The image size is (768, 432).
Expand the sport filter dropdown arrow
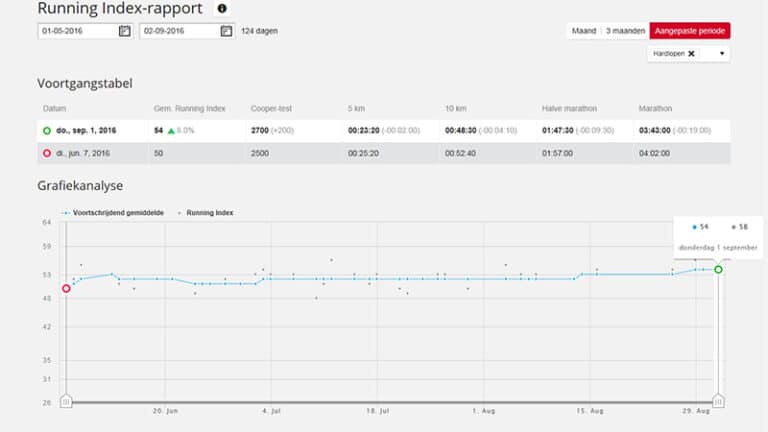click(x=721, y=54)
